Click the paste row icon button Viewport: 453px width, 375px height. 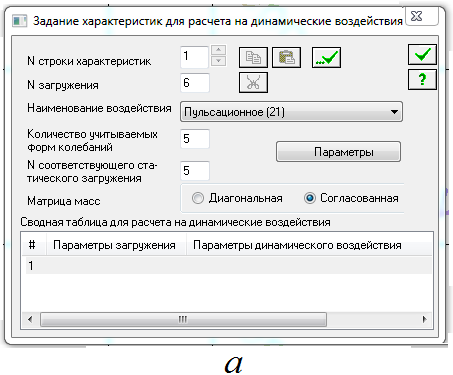[x=286, y=58]
